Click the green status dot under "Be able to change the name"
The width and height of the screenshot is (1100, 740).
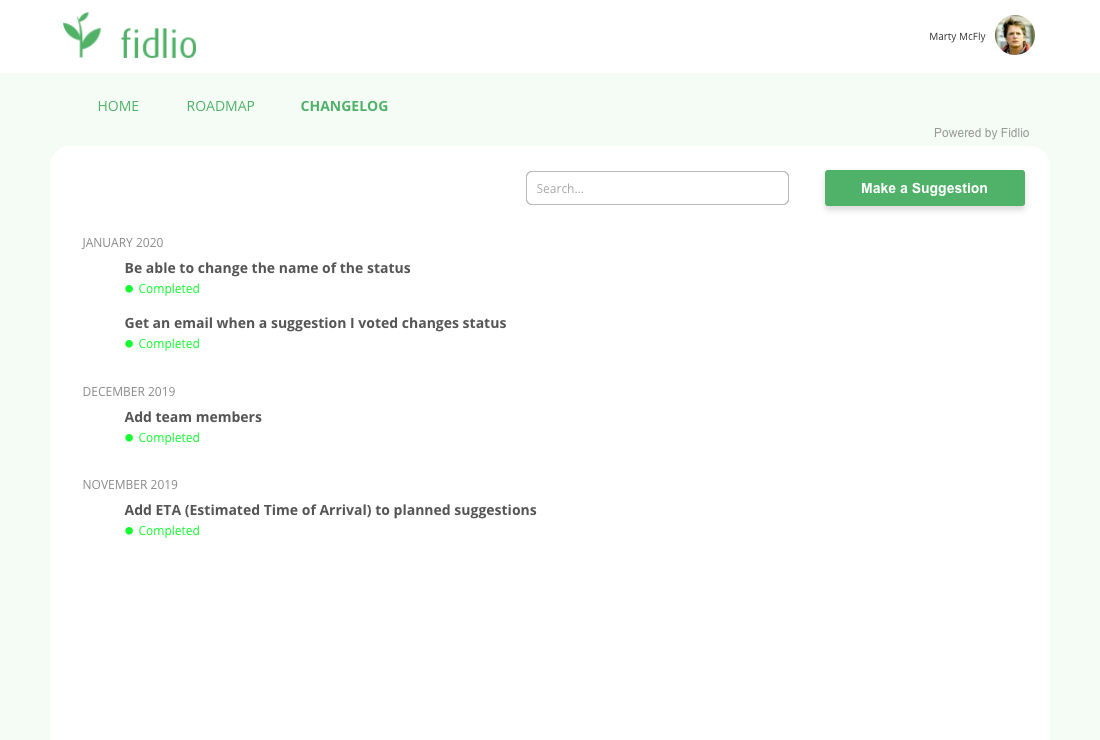[x=129, y=289]
